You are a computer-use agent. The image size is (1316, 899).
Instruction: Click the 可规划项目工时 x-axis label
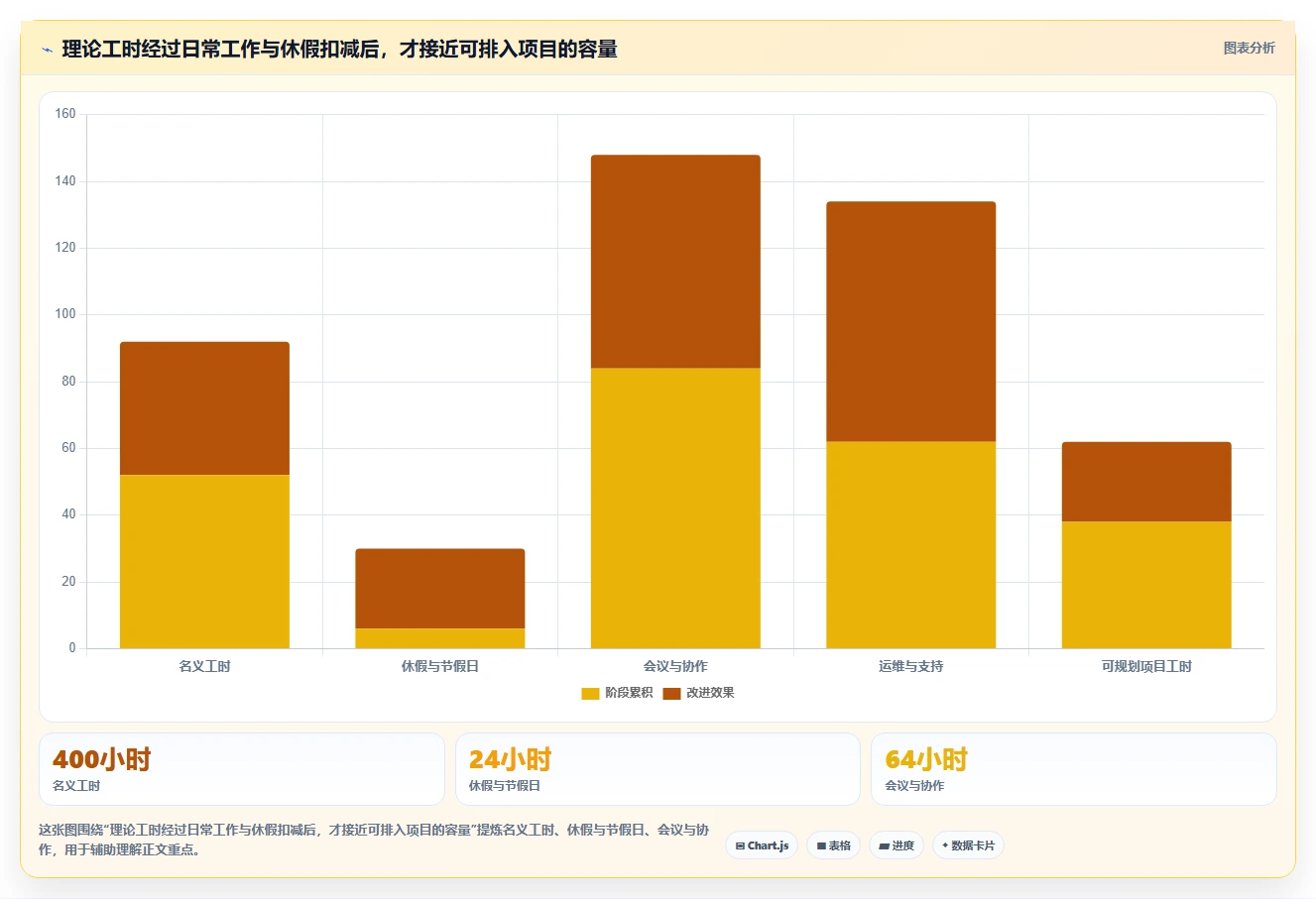tap(1146, 666)
